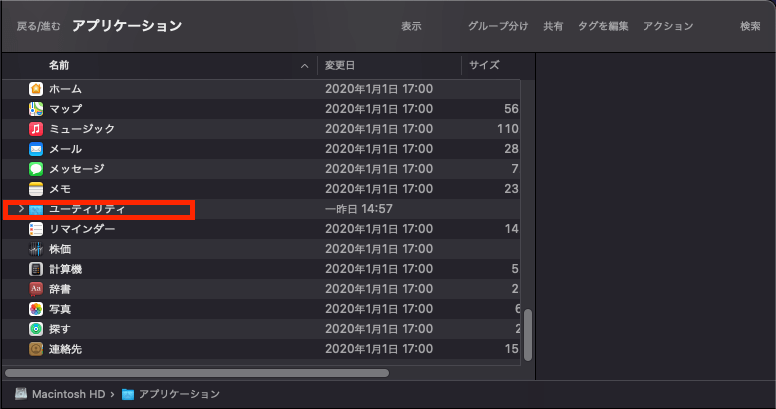
Task: Click the modified date of 株価 row
Action: [x=379, y=249]
